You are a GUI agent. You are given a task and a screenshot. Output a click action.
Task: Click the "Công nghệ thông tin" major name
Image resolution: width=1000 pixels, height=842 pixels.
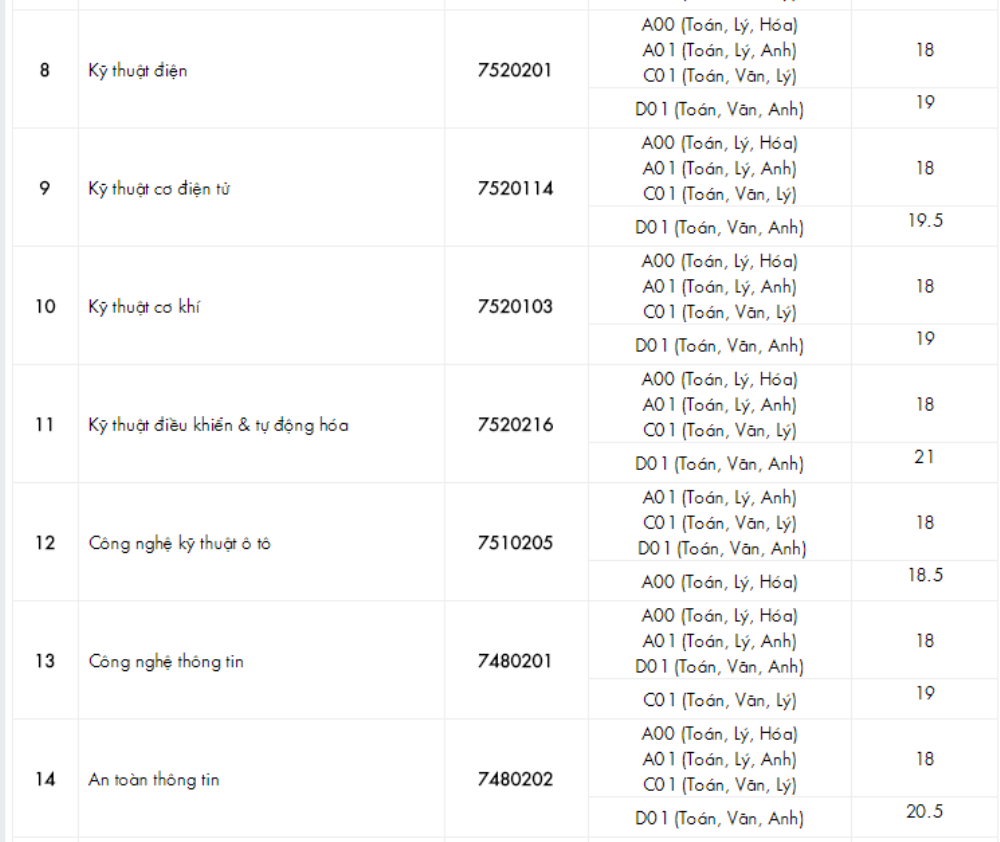pyautogui.click(x=166, y=662)
